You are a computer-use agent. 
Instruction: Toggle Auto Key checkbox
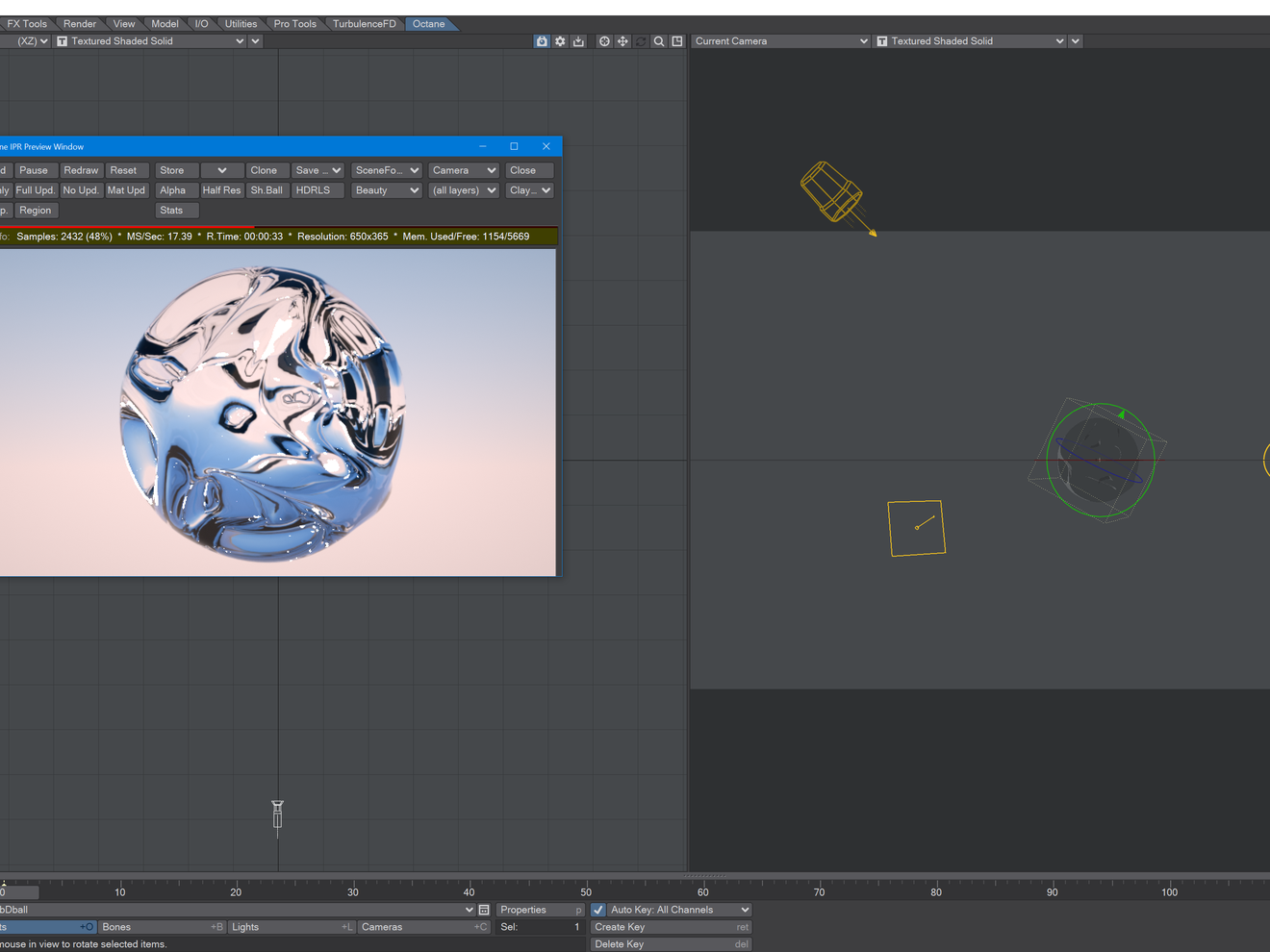(598, 910)
